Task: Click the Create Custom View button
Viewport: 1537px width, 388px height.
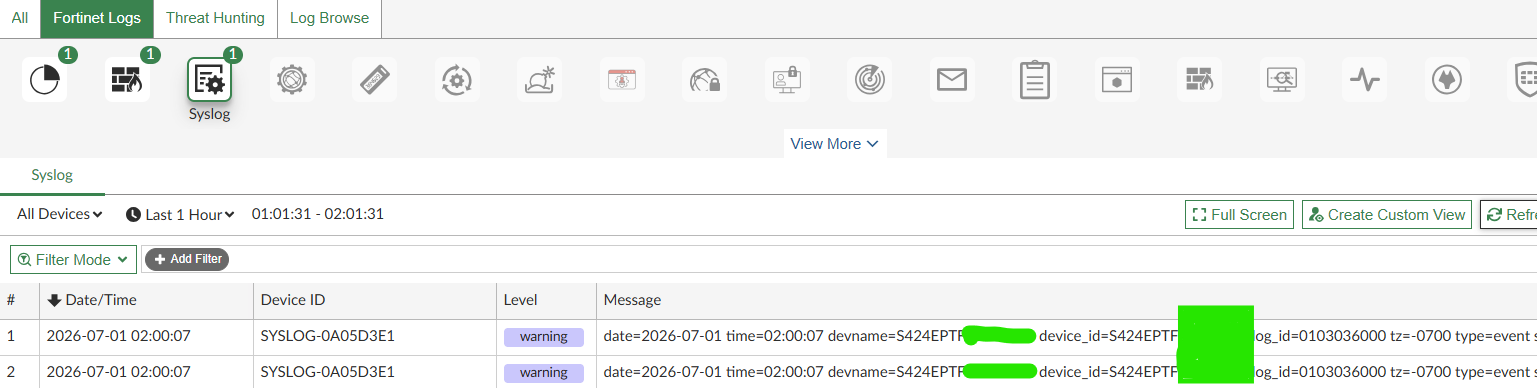Action: [1387, 215]
